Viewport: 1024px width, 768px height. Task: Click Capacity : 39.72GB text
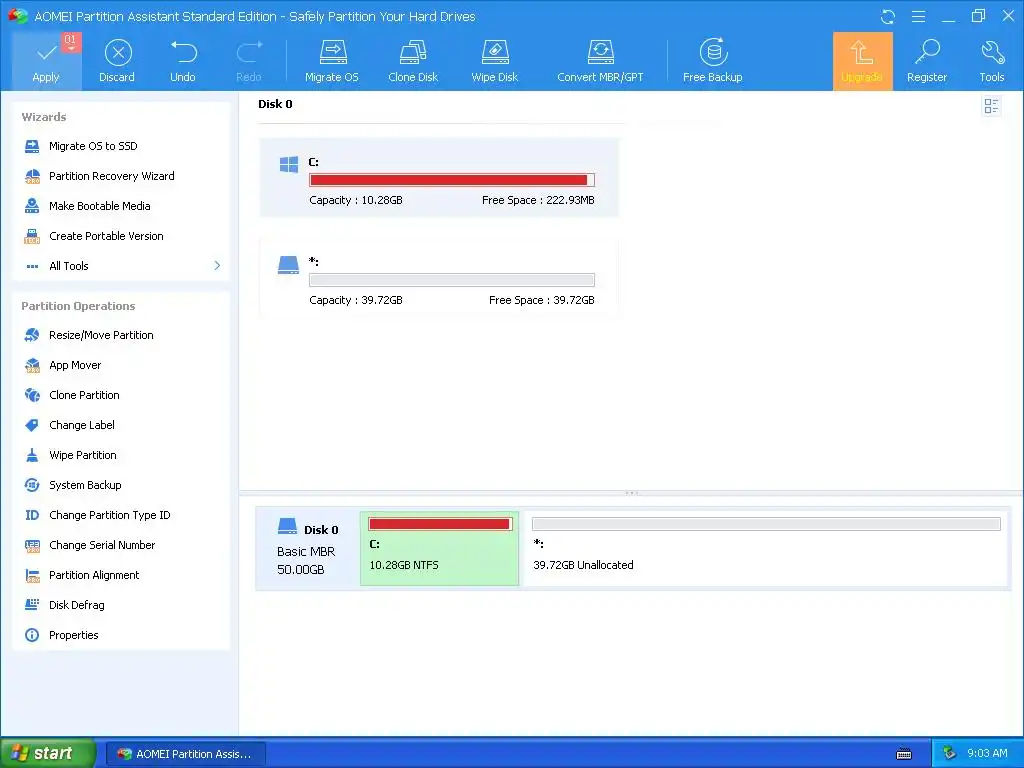click(356, 300)
